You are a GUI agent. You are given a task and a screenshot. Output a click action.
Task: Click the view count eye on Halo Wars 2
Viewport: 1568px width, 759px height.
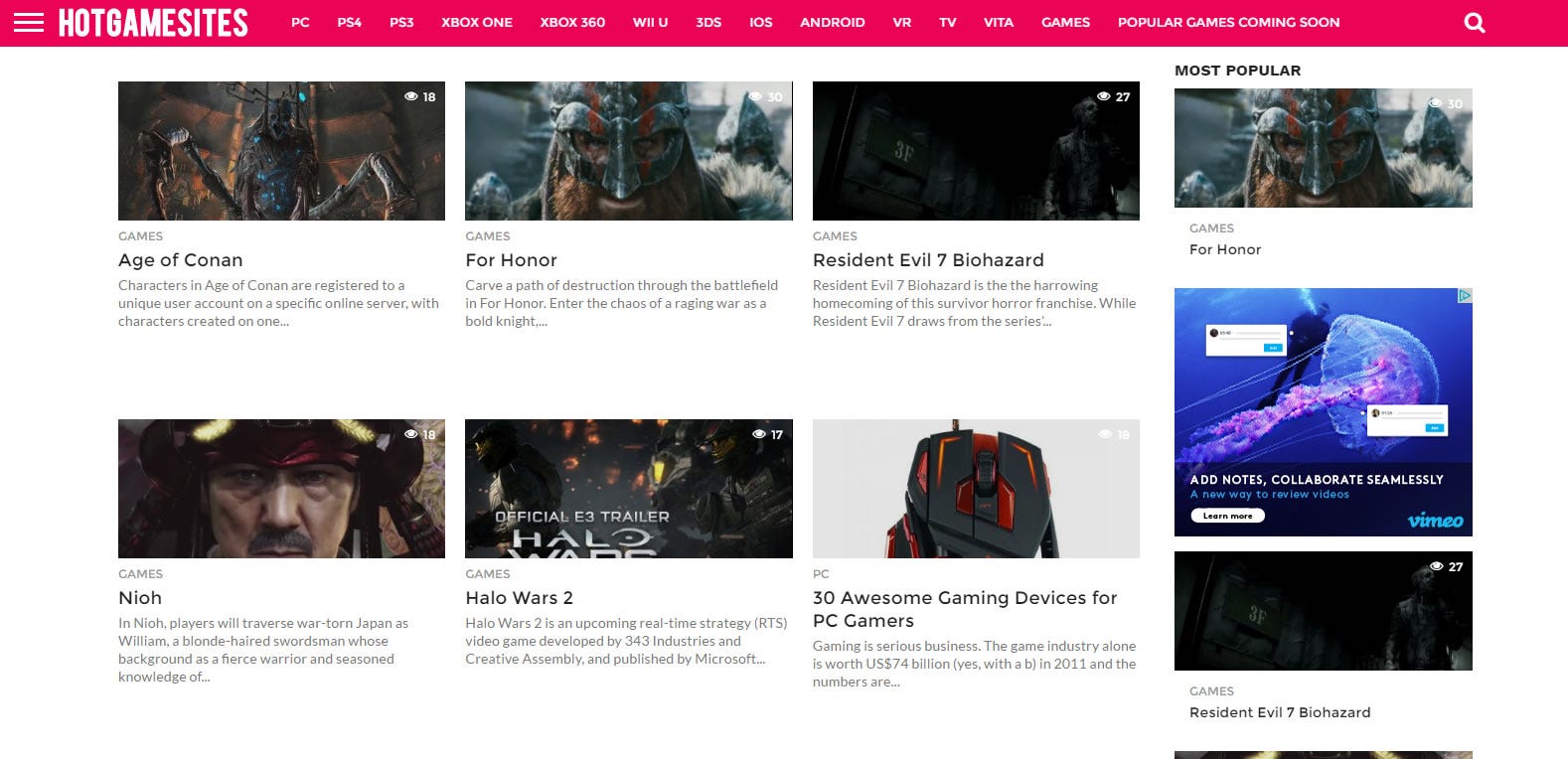click(x=759, y=434)
